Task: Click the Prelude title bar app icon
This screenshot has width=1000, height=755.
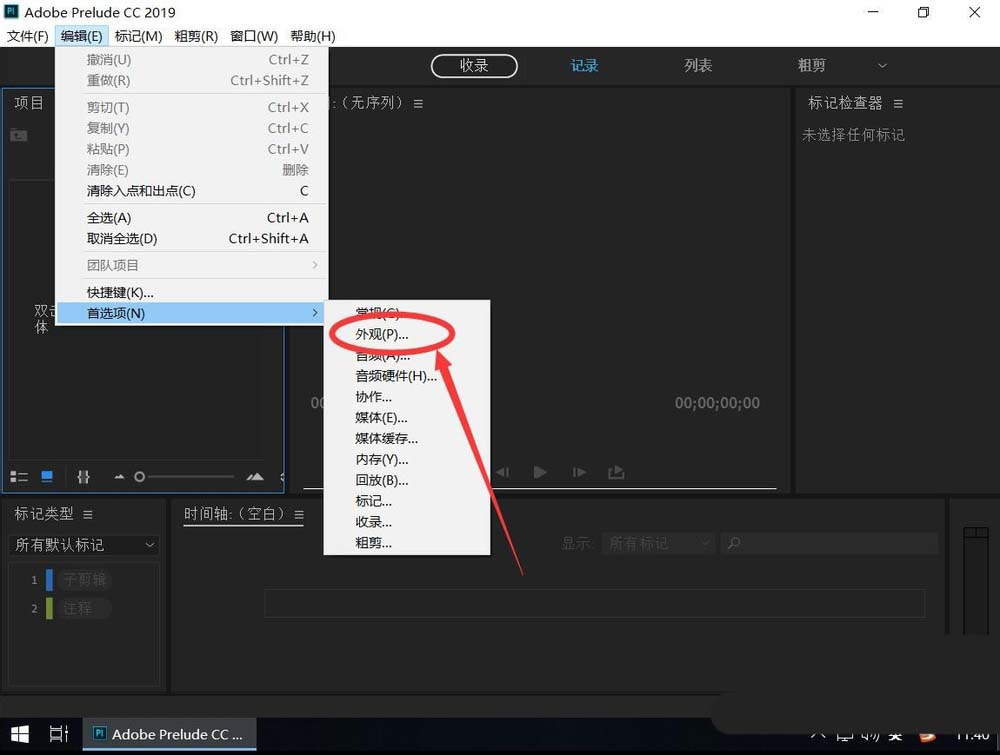Action: click(x=11, y=11)
